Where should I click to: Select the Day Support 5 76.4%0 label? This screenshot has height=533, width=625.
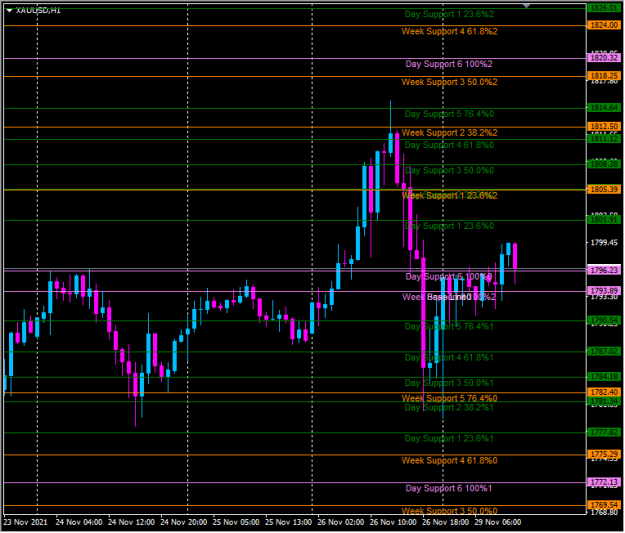pos(449,114)
